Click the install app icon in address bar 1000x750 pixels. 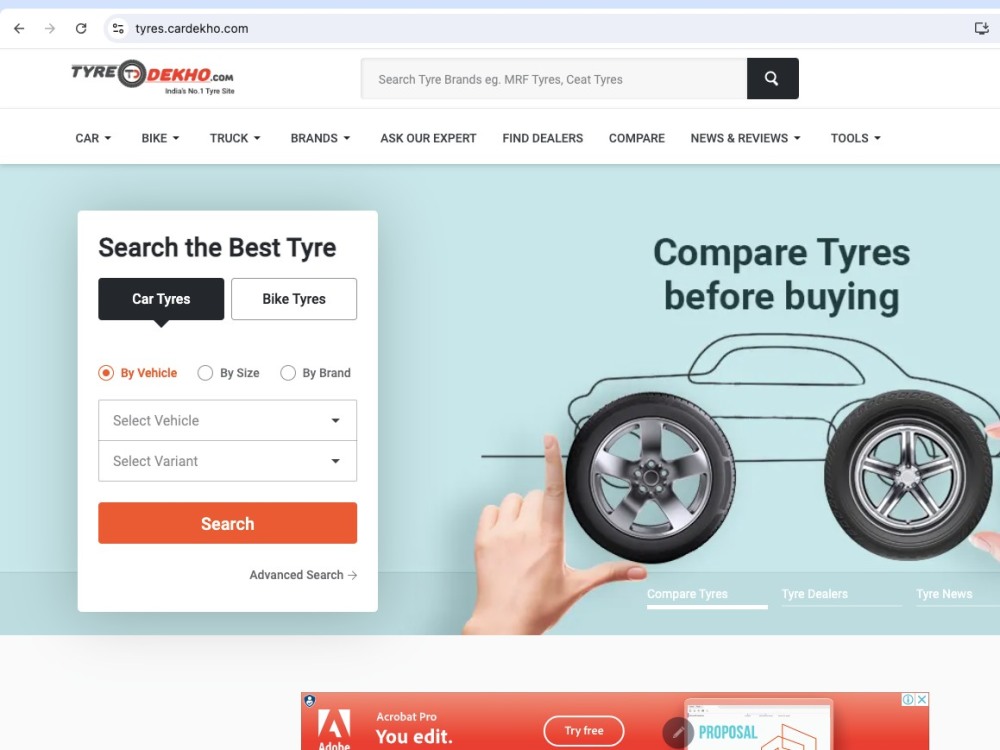981,28
